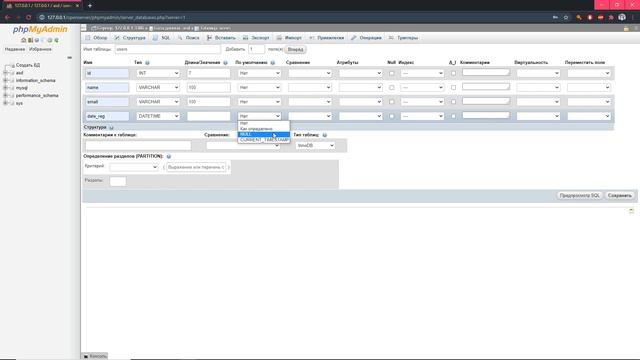The image size is (640, 360).
Task: Reload the browser page
Action: pyautogui.click(x=29, y=17)
